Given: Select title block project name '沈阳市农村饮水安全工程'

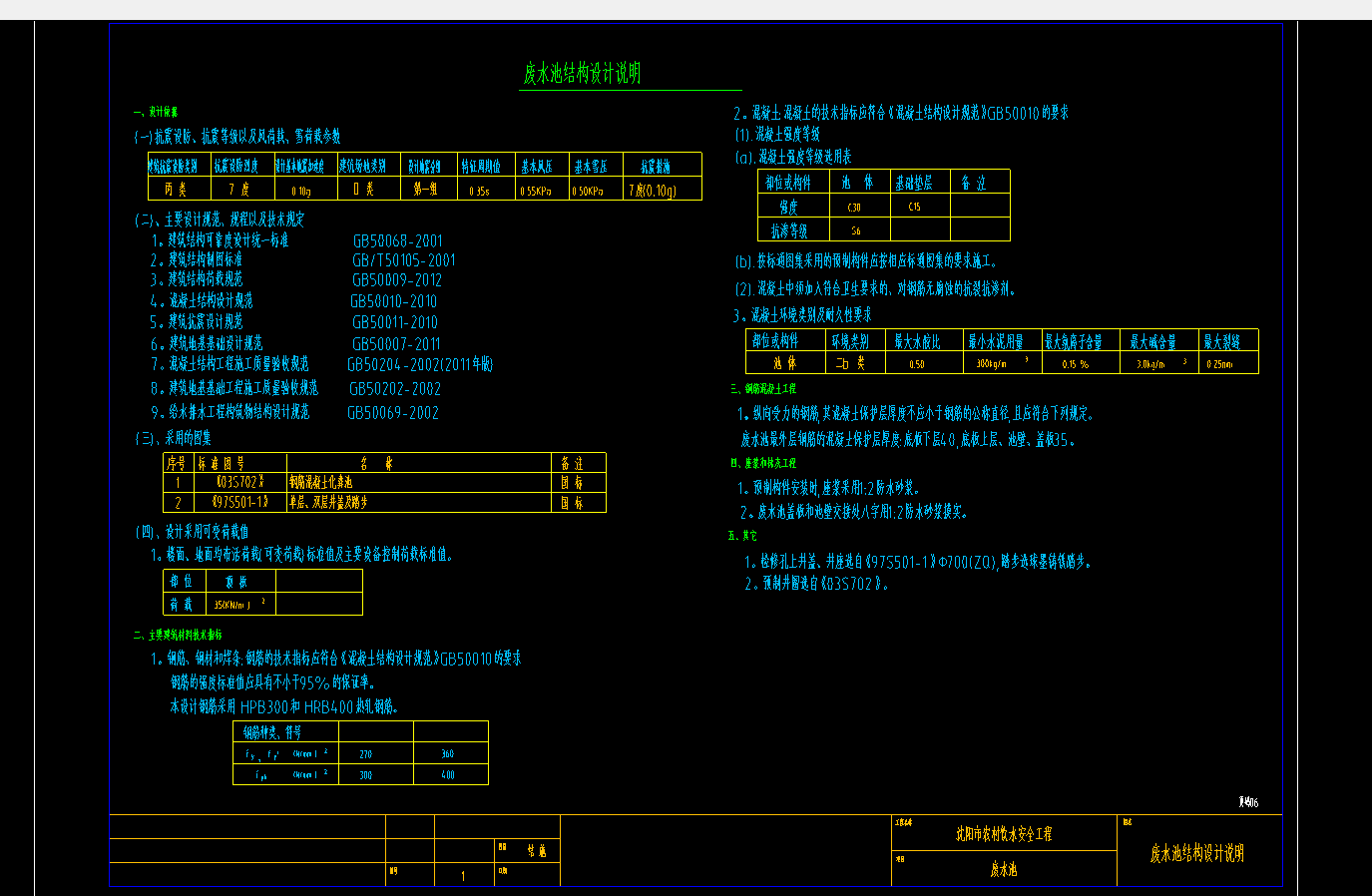Looking at the screenshot, I should [x=1004, y=834].
